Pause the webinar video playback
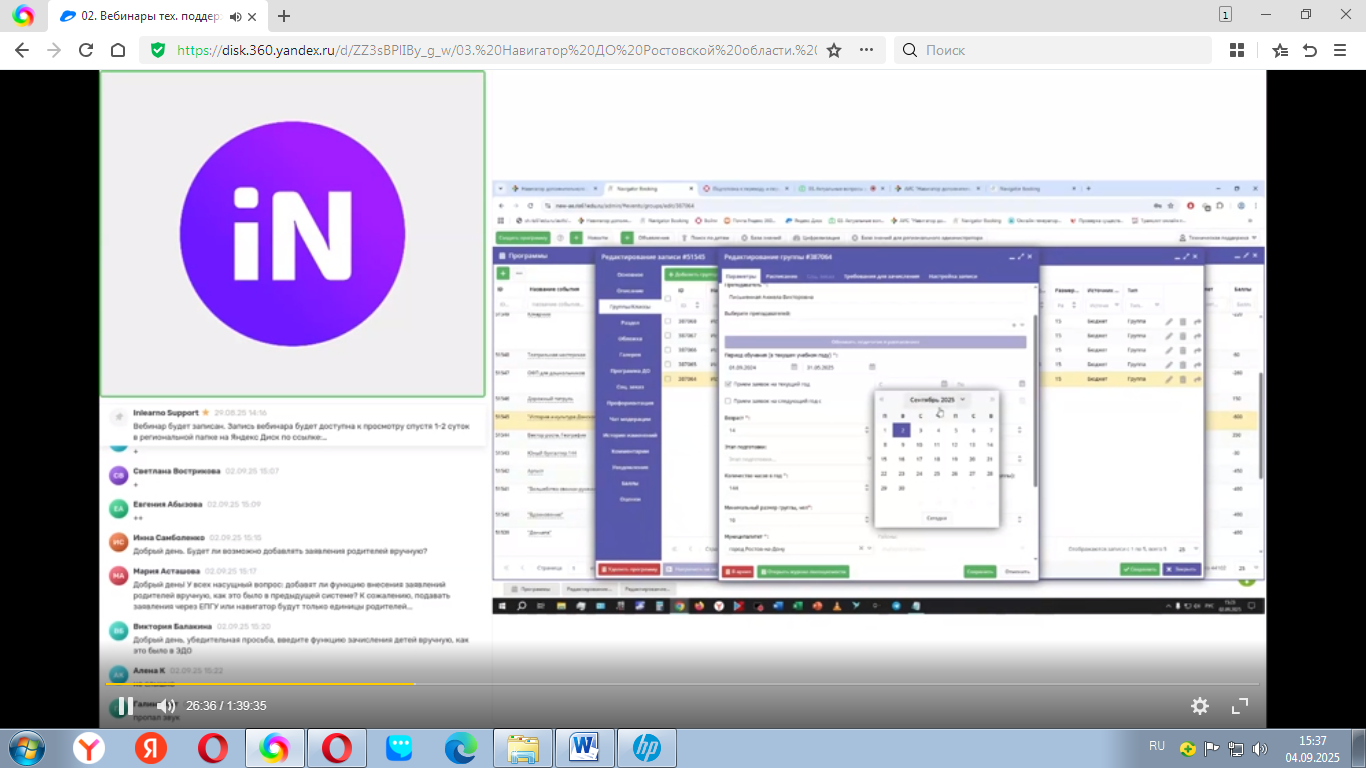This screenshot has width=1366, height=768. [x=125, y=706]
